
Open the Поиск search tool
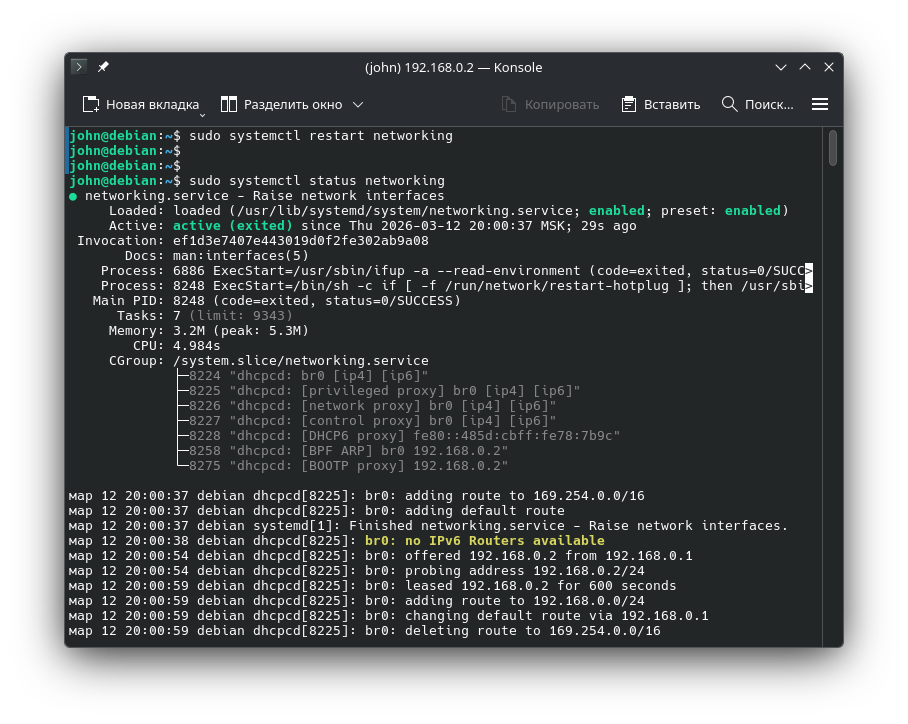(x=757, y=104)
